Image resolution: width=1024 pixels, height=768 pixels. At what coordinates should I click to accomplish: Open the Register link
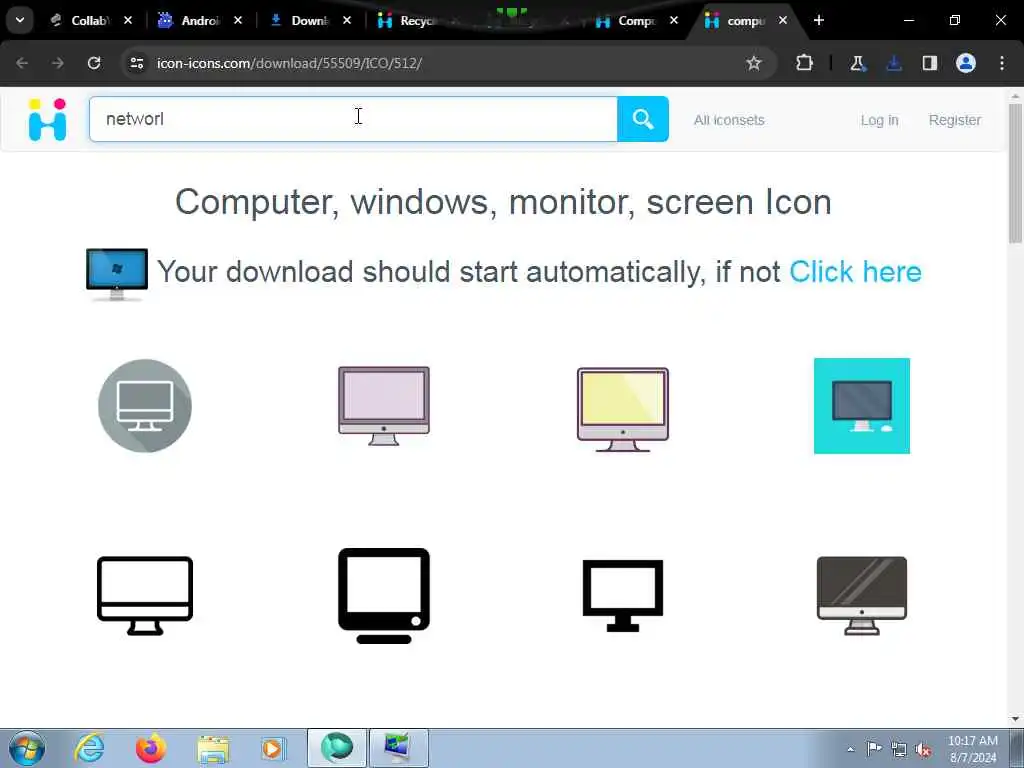coord(955,120)
